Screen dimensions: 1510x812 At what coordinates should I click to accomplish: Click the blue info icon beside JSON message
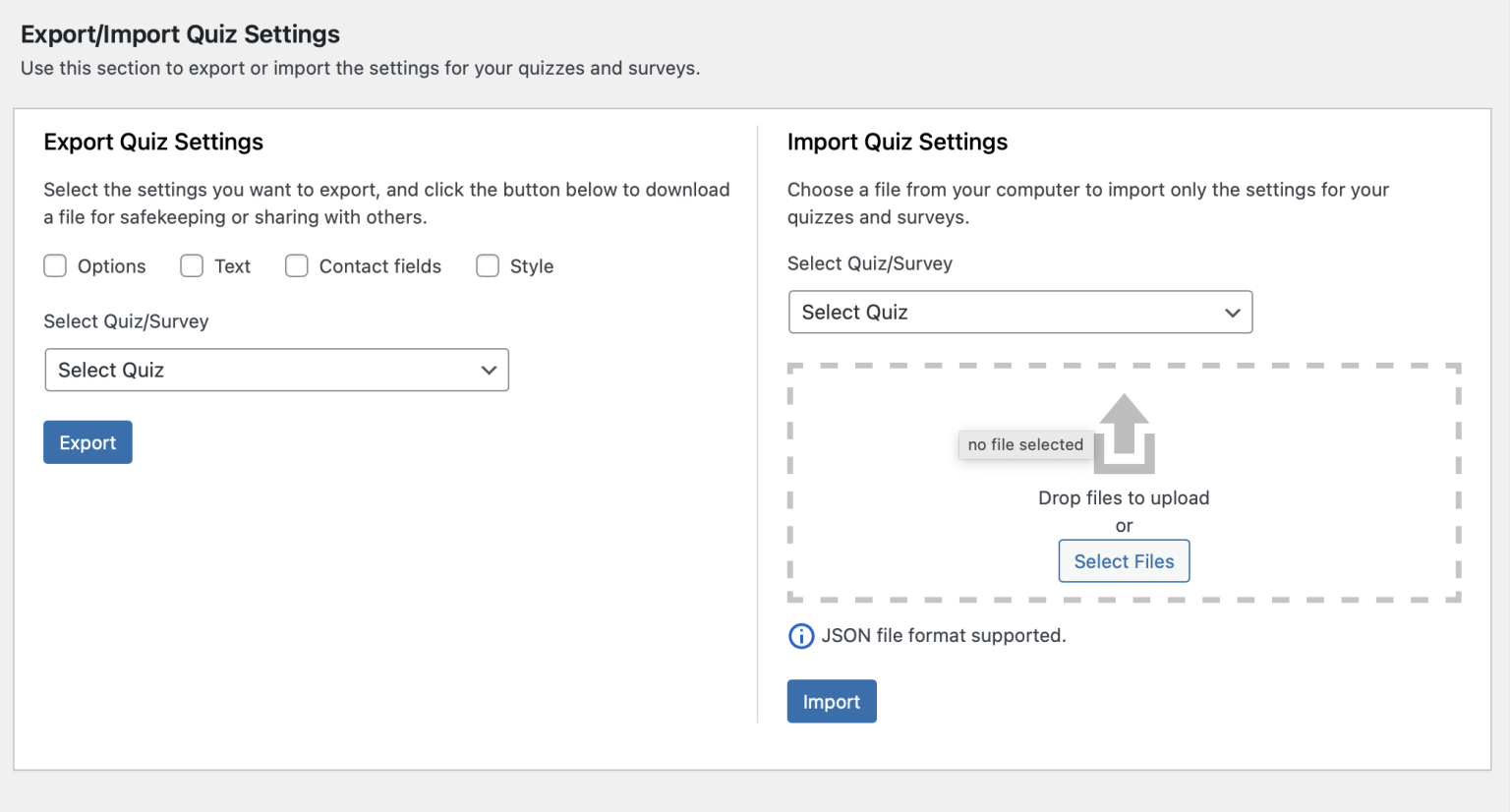(x=801, y=635)
